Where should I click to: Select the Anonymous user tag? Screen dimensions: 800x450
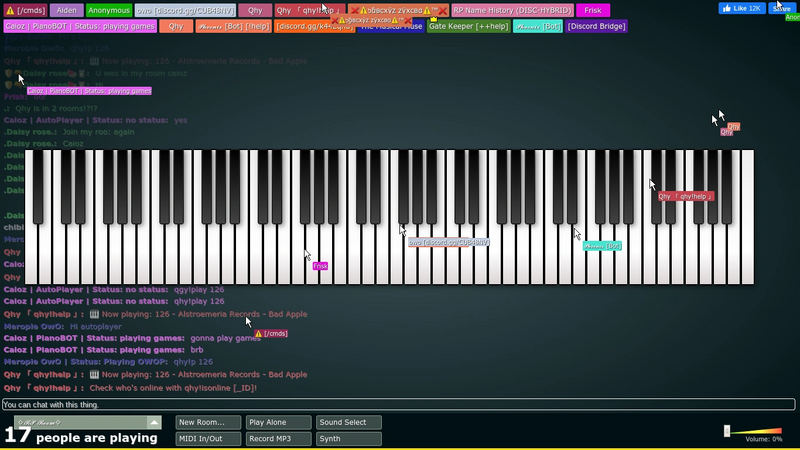pyautogui.click(x=109, y=10)
